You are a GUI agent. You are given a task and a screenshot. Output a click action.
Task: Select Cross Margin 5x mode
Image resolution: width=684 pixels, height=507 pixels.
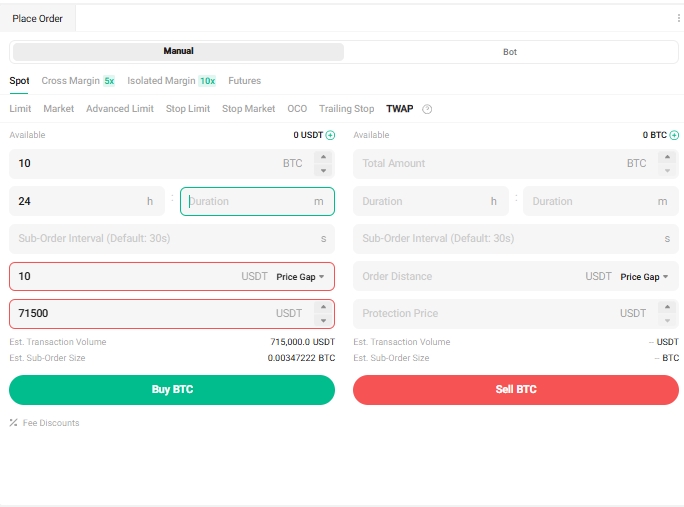(x=78, y=81)
